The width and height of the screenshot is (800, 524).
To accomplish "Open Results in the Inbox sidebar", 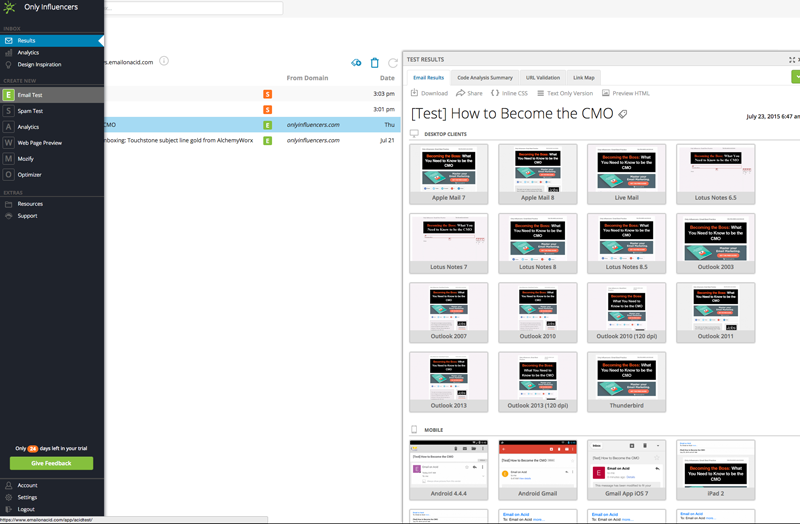I will pos(52,40).
